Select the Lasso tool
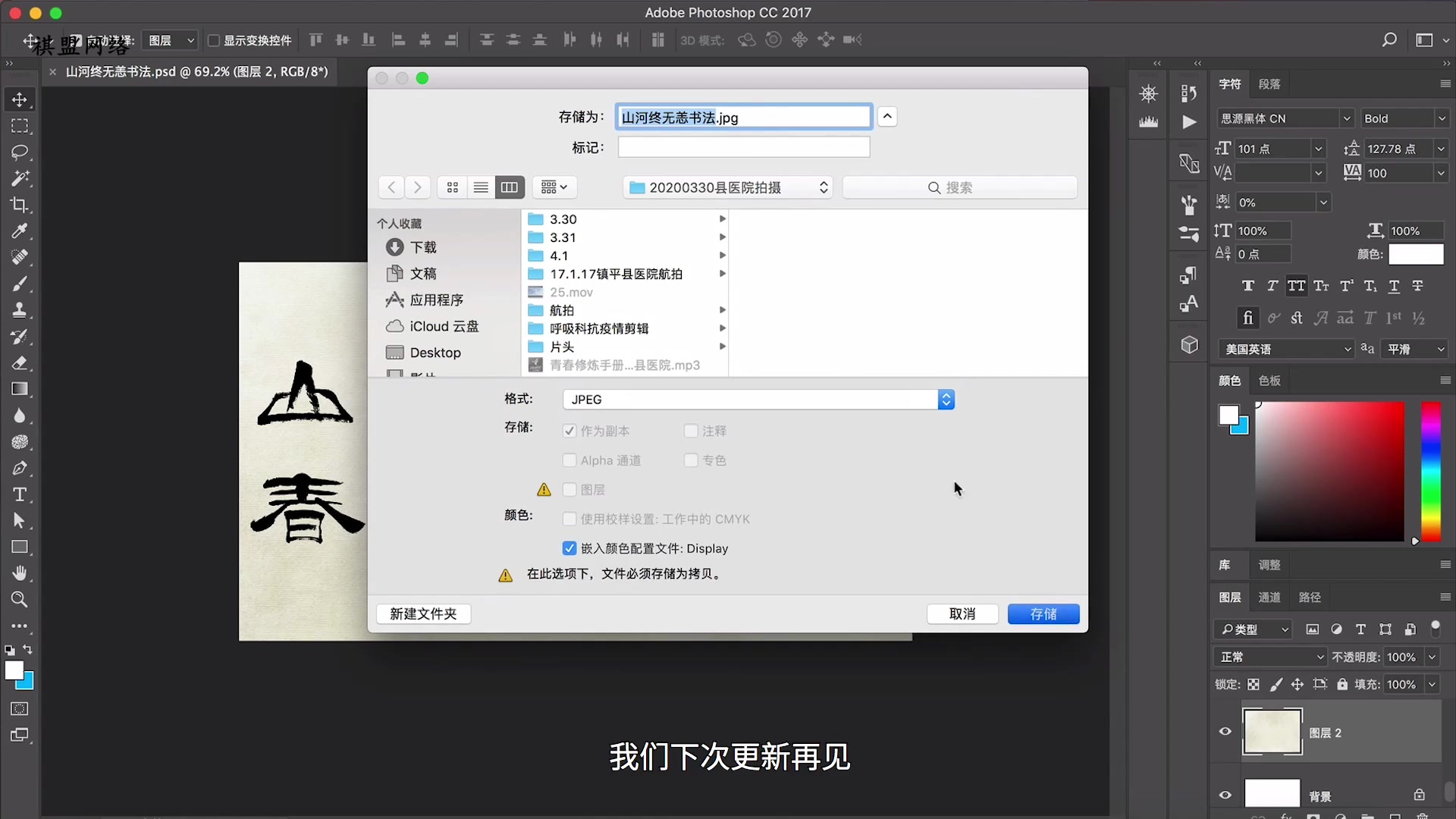Screen dimensions: 1456x819 [x=20, y=152]
